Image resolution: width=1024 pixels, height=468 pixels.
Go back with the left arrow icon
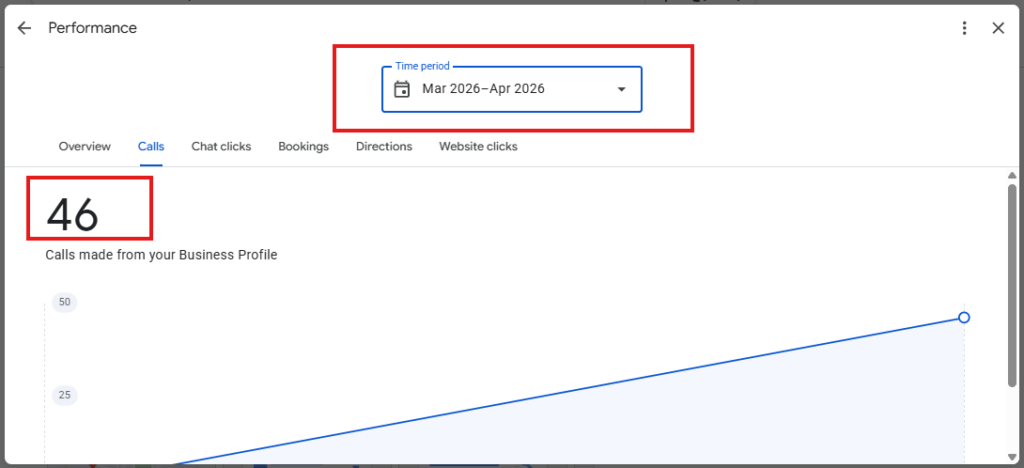24,28
